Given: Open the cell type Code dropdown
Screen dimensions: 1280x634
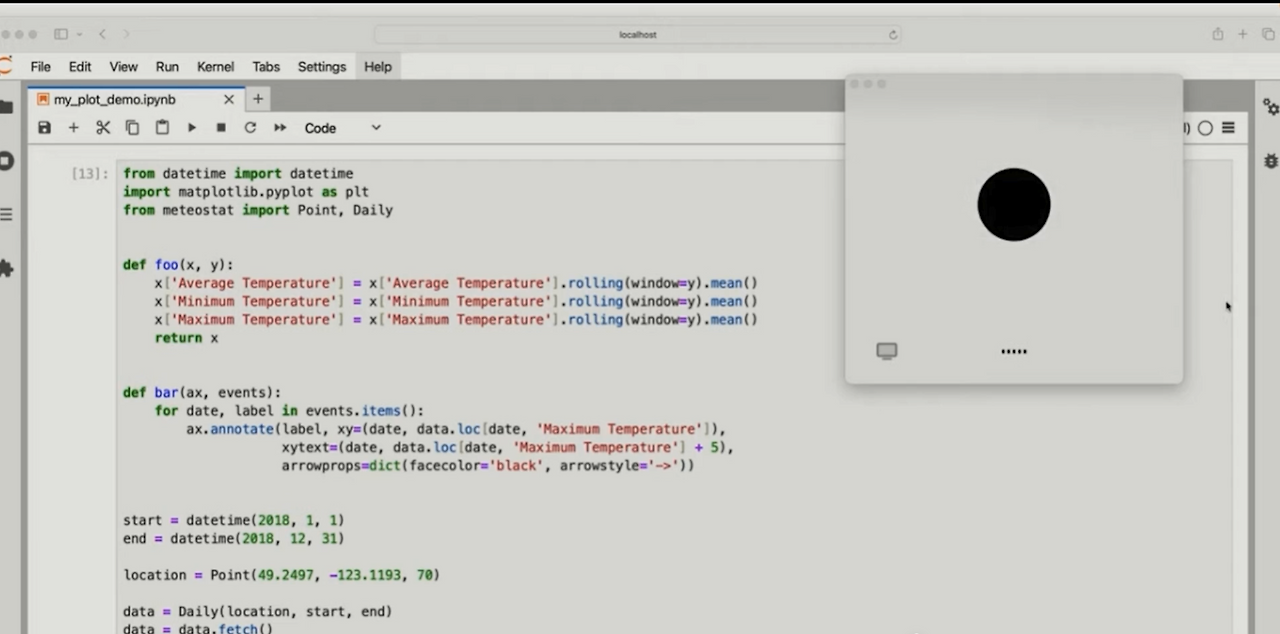Looking at the screenshot, I should click(x=342, y=128).
